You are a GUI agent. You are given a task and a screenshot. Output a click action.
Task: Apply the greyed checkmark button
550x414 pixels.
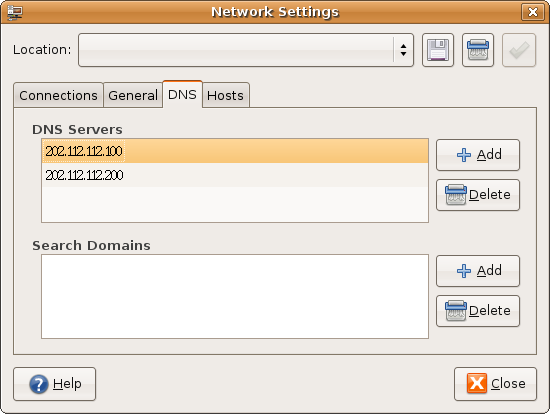pyautogui.click(x=519, y=50)
